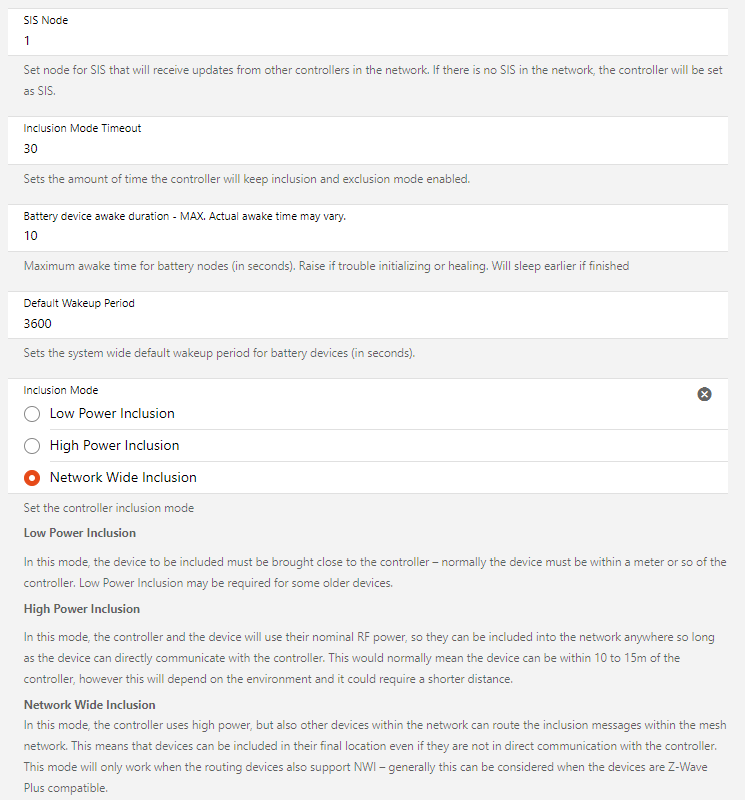This screenshot has height=800, width=745.
Task: Click the Inclusion Mode Timeout label
Action: (x=82, y=128)
